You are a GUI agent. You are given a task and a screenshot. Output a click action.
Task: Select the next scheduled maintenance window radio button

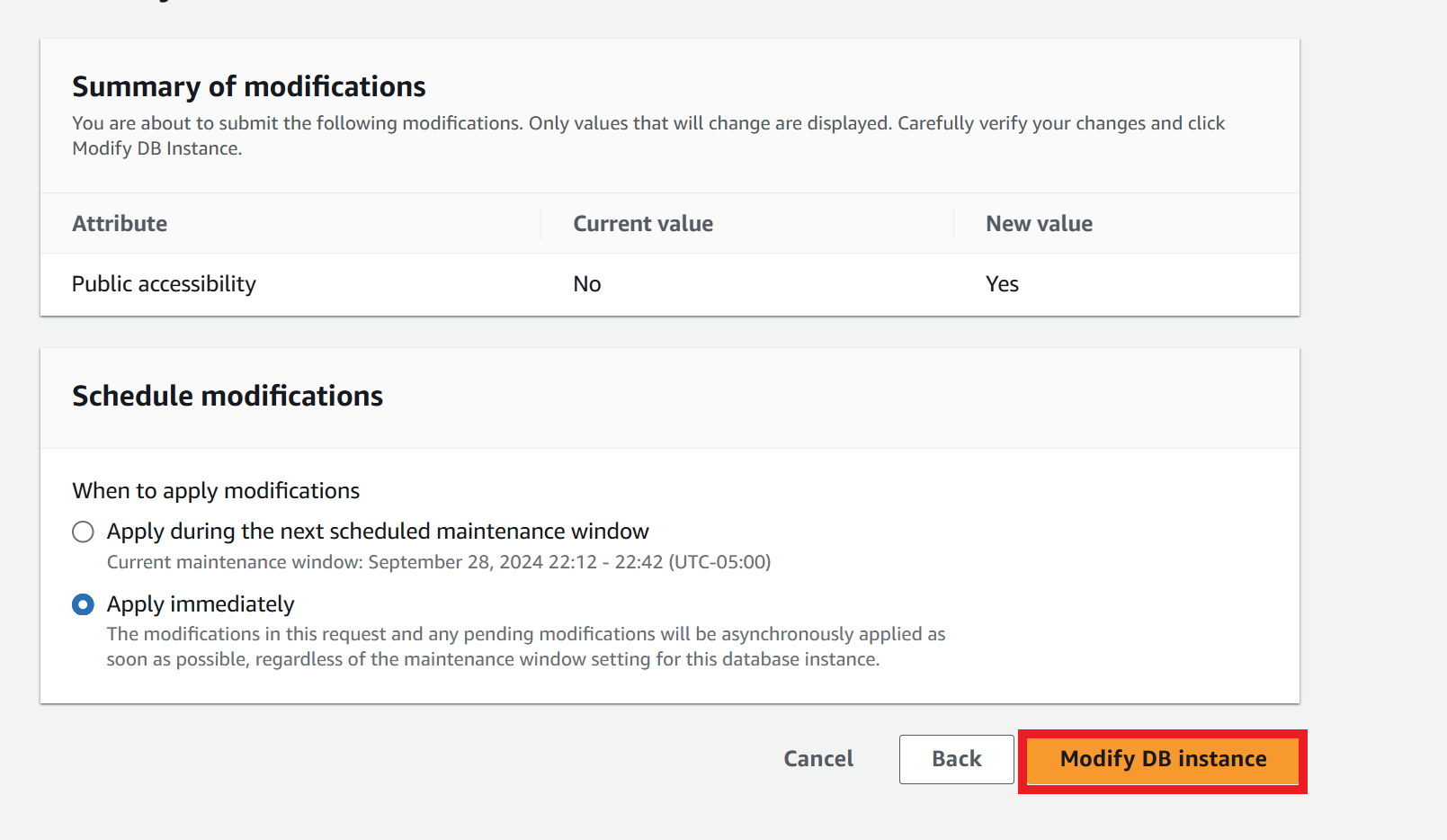coord(83,532)
